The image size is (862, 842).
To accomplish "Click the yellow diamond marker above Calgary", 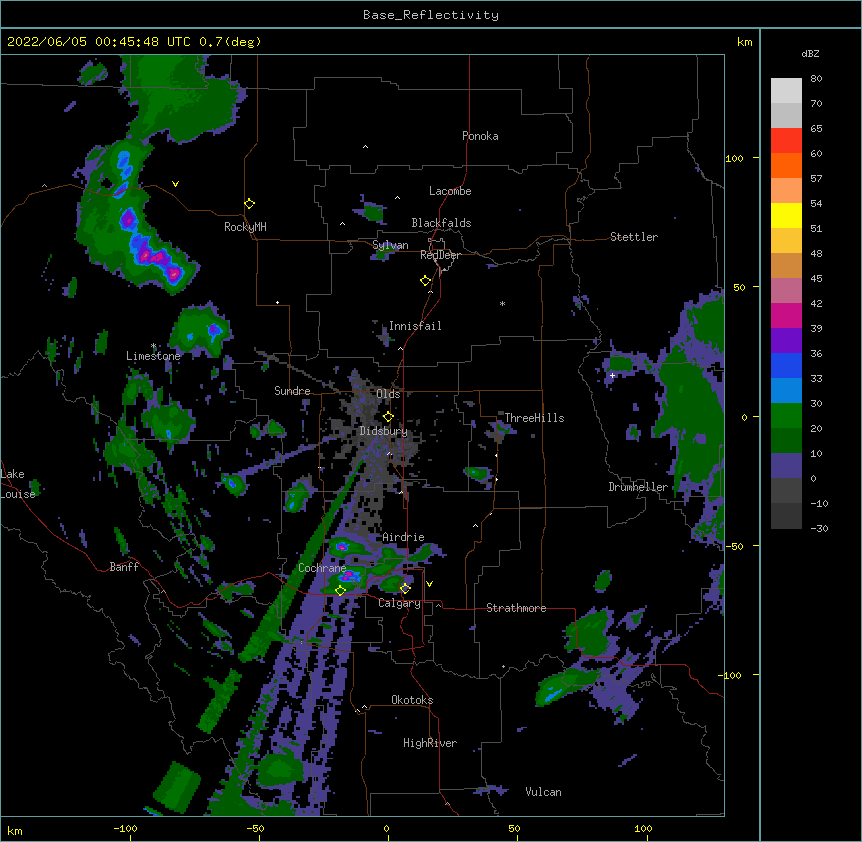I will tap(405, 589).
